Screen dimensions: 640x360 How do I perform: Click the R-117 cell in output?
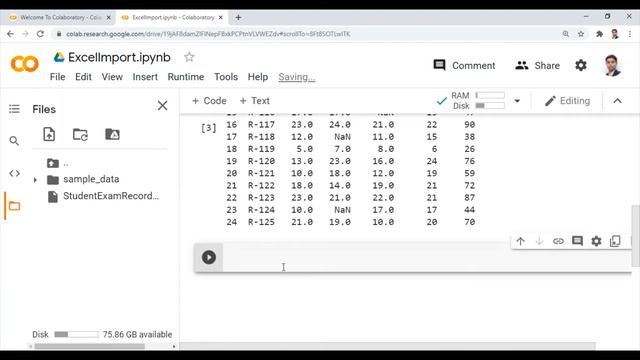pos(261,124)
